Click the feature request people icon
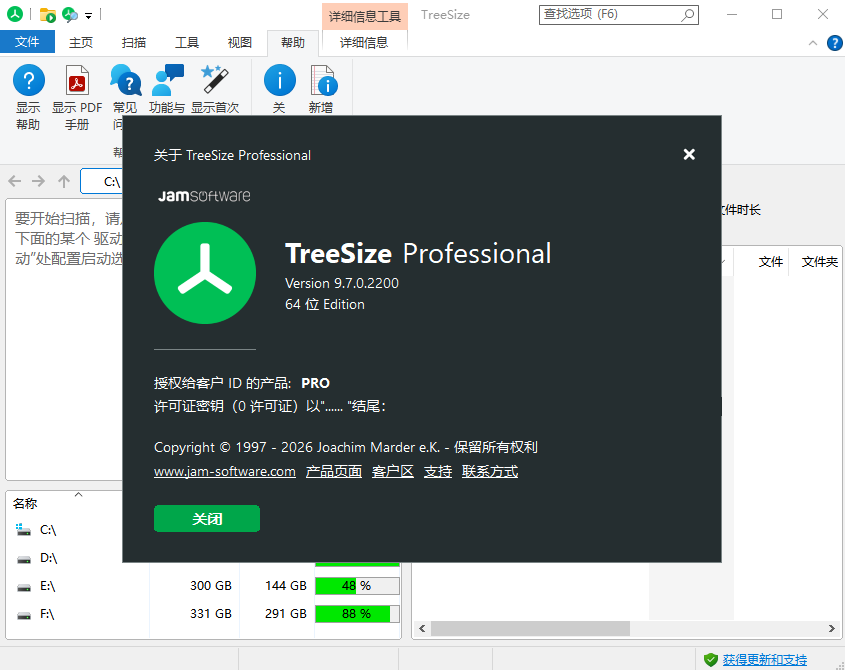The height and width of the screenshot is (670, 845). 168,81
